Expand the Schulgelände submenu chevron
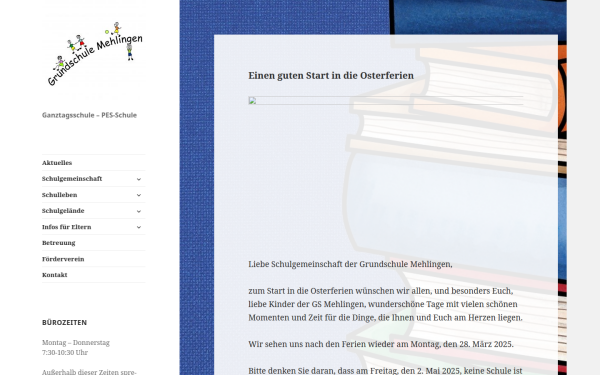Viewport: 600px width, 375px height. (x=139, y=211)
